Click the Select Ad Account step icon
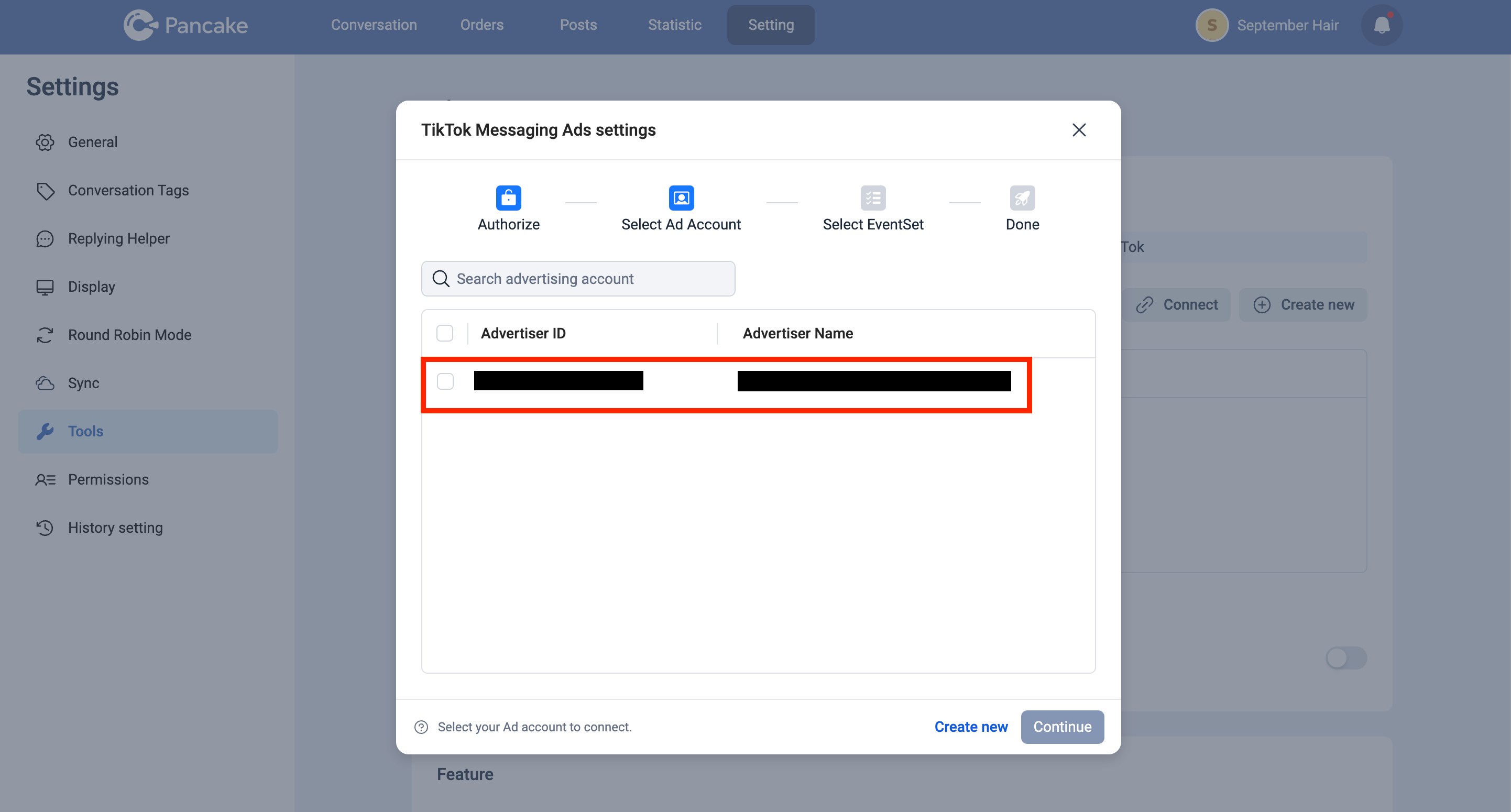The width and height of the screenshot is (1511, 812). point(681,198)
